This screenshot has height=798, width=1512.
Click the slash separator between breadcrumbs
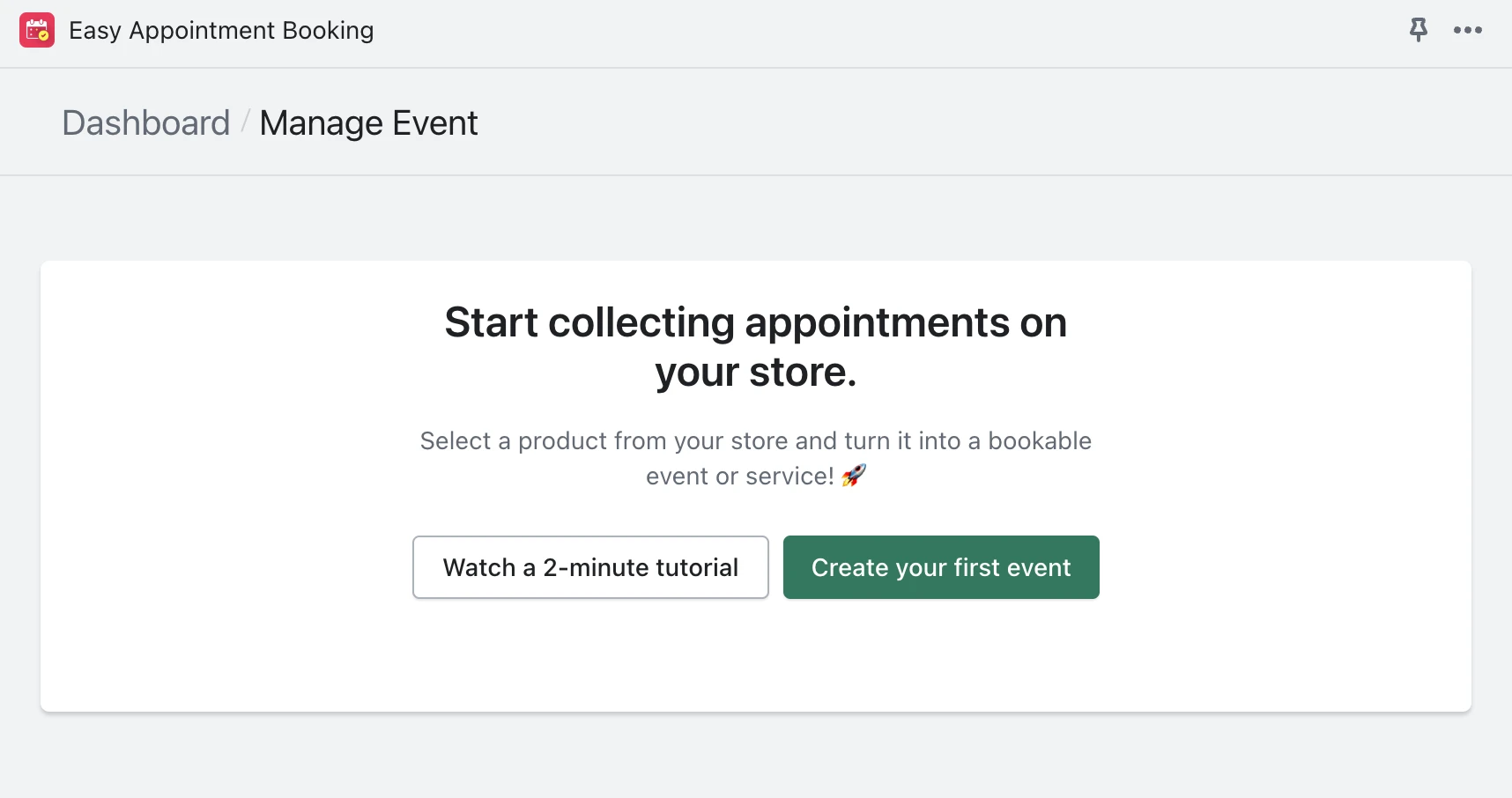point(245,123)
